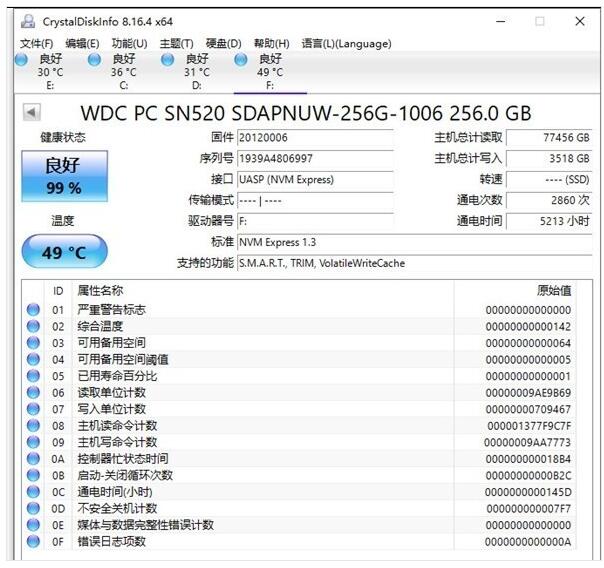Image resolution: width=604 pixels, height=568 pixels.
Task: Click the firmware field 20120006
Action: point(315,137)
